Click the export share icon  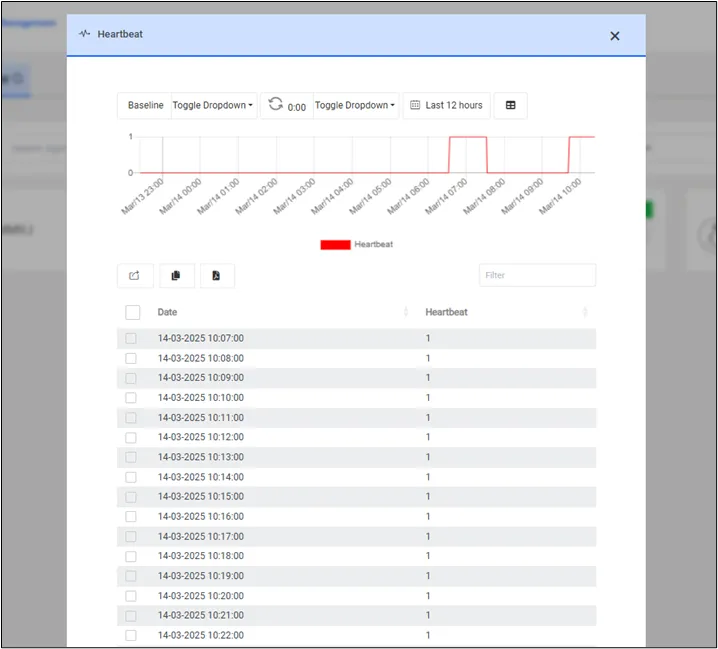point(135,276)
